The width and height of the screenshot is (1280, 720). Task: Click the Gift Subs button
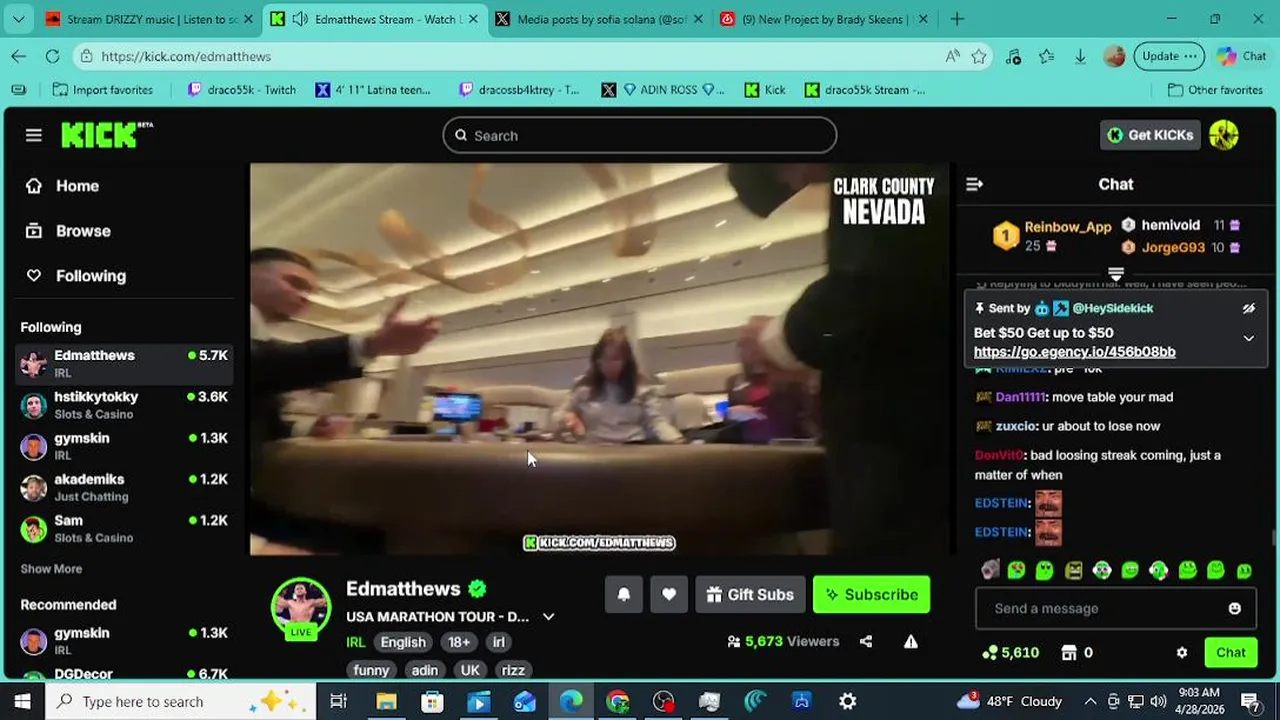[750, 594]
